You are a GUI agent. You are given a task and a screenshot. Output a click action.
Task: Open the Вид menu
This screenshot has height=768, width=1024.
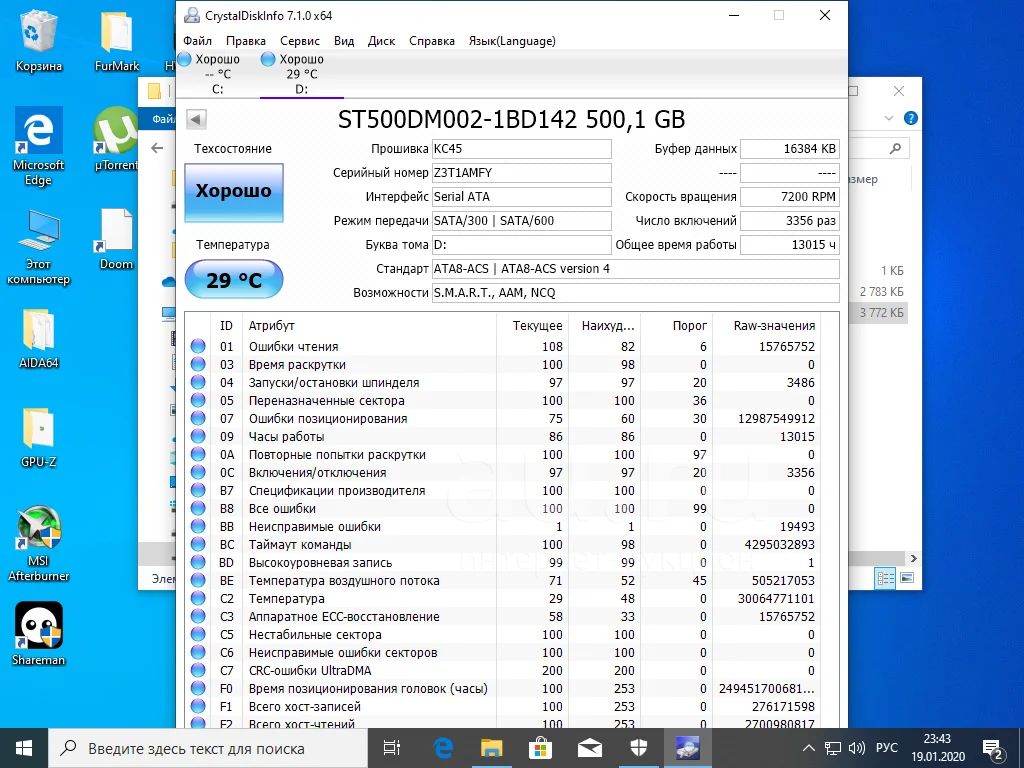click(x=344, y=40)
